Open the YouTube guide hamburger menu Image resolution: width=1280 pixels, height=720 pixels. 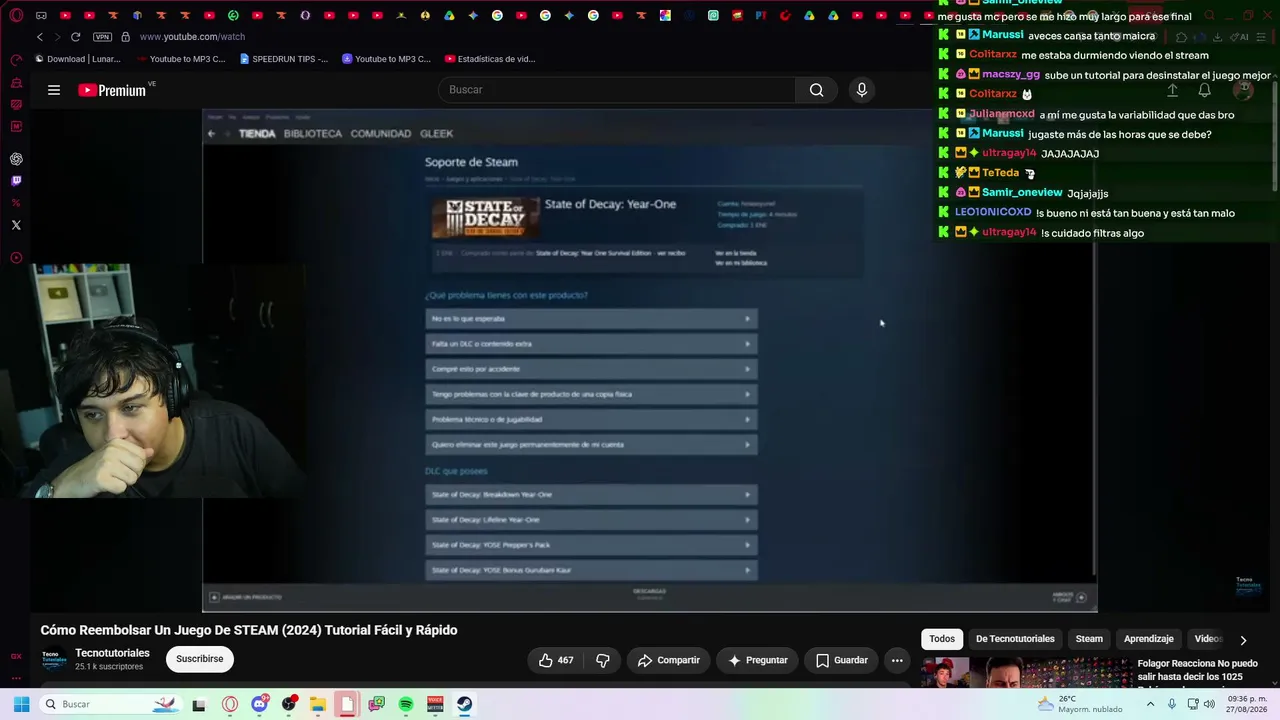[x=54, y=90]
